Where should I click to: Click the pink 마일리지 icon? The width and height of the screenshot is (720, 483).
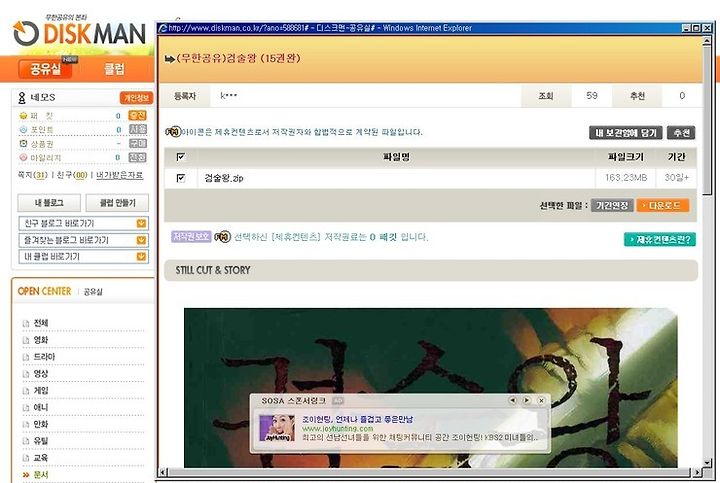pos(23,157)
